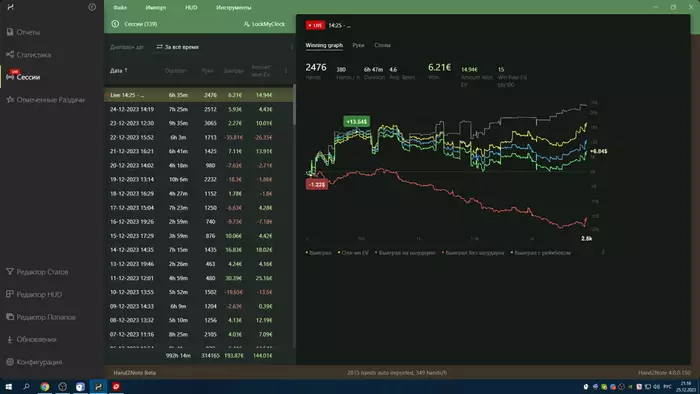The height and width of the screenshot is (394, 700).
Task: Open the Отчеты reports section
Action: (x=23, y=32)
